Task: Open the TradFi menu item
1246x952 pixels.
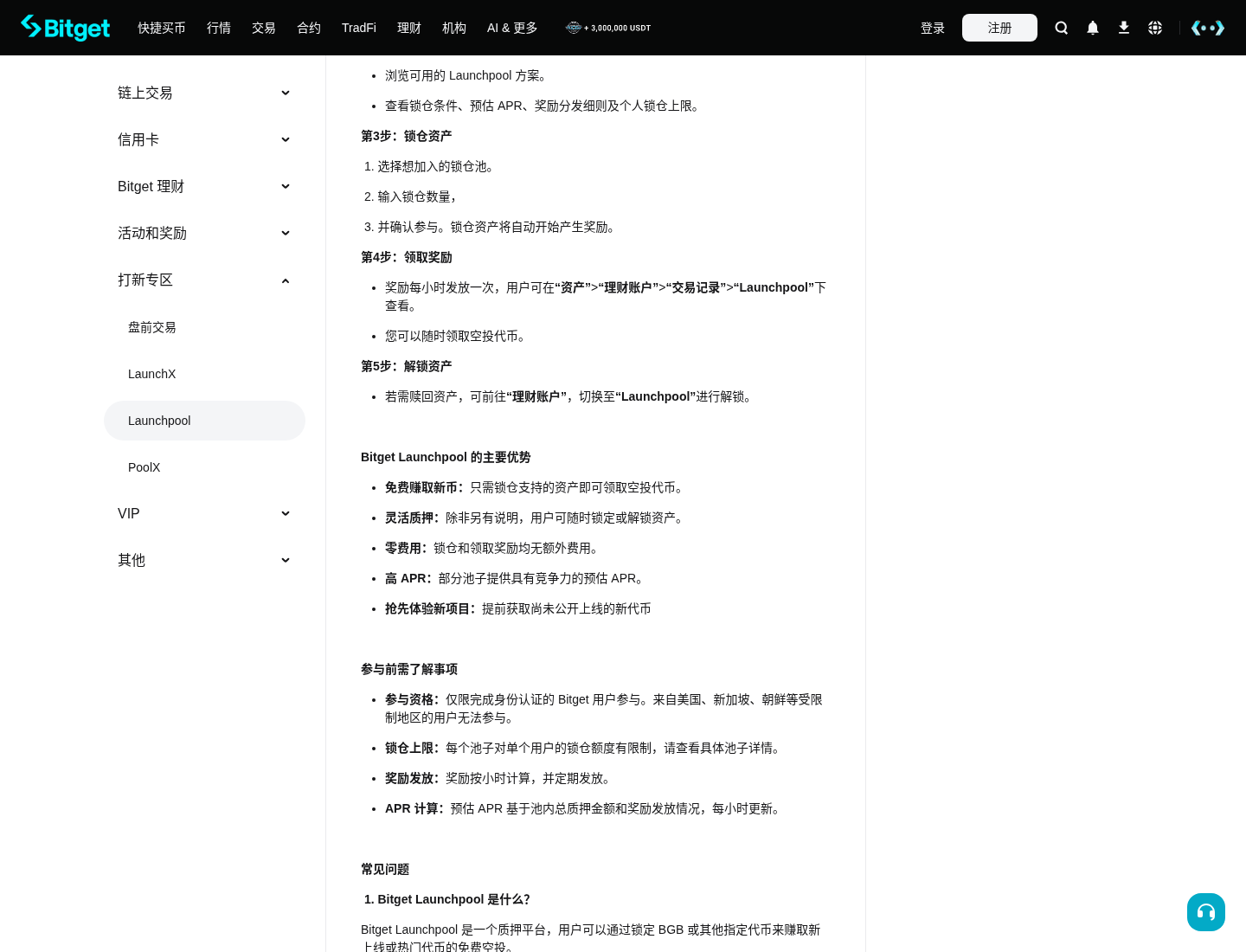Action: point(359,28)
